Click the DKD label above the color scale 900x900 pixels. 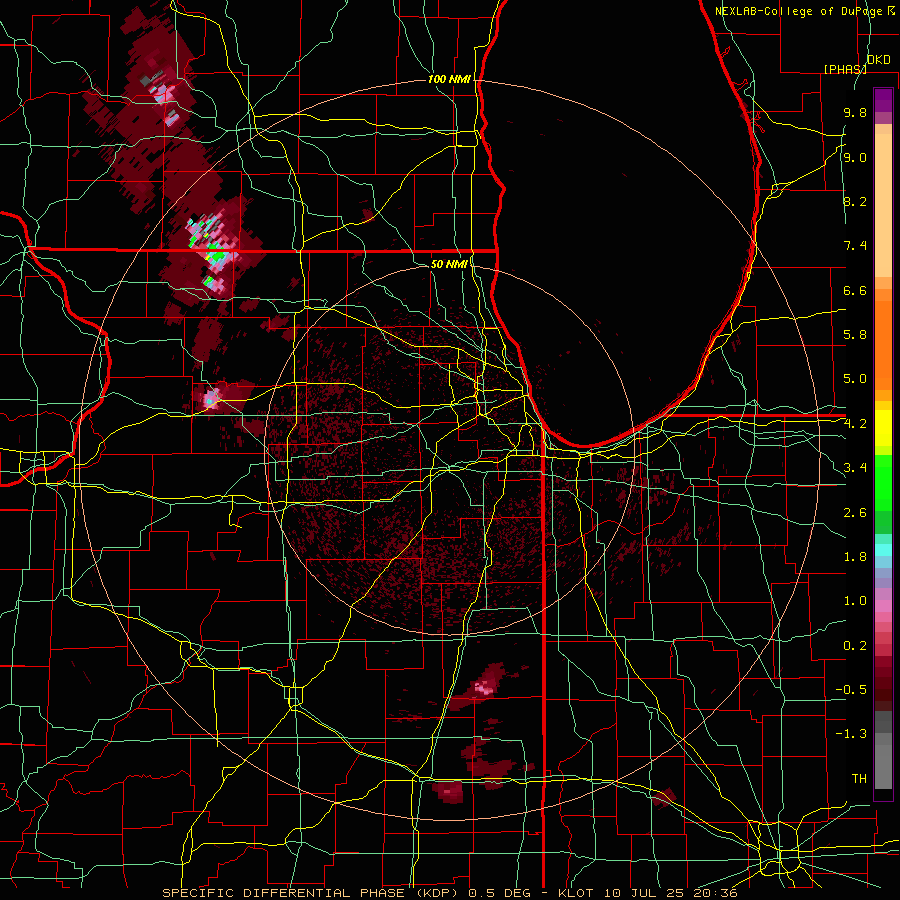tap(879, 60)
